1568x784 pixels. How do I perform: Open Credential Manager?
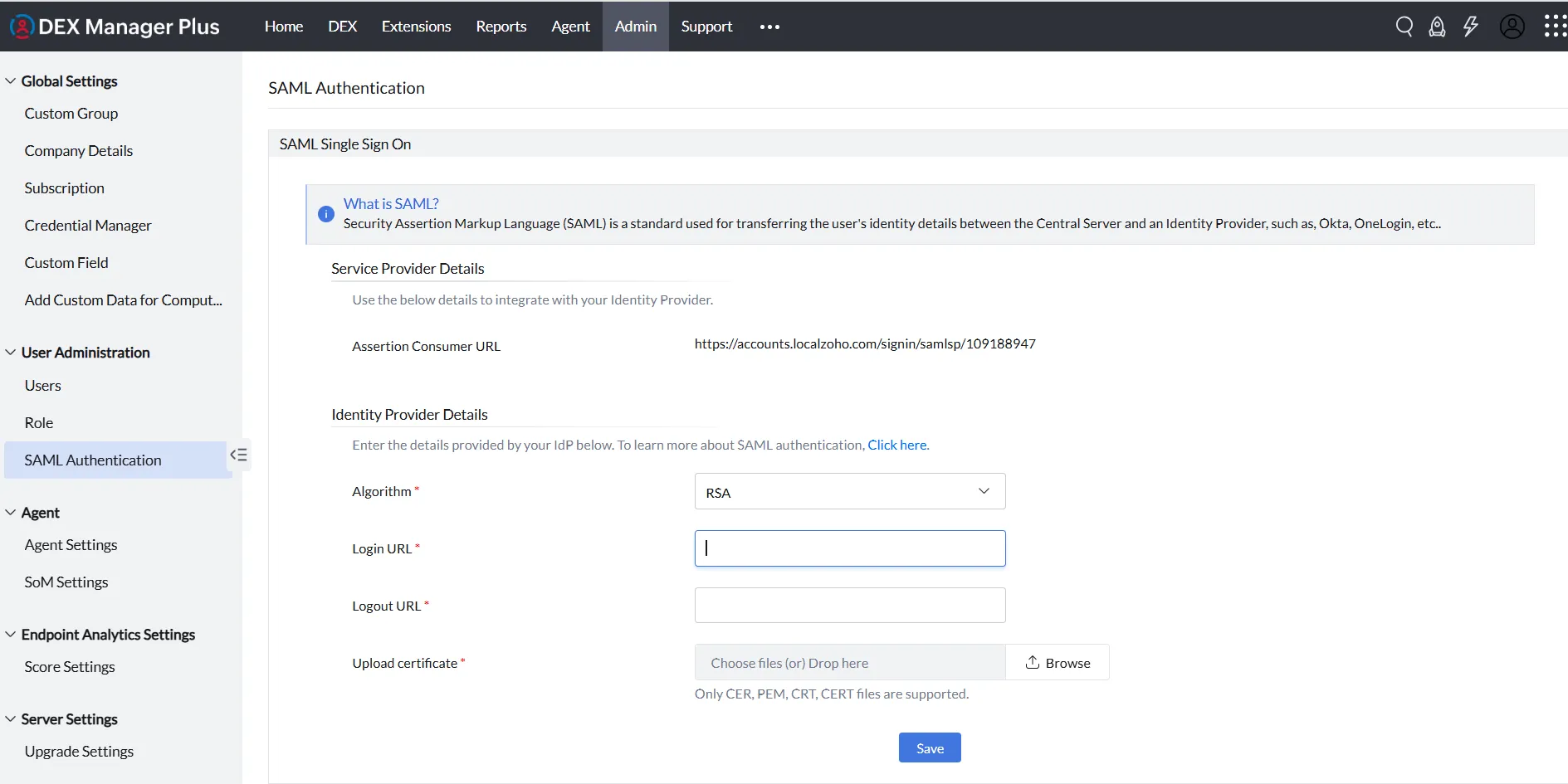pos(88,226)
